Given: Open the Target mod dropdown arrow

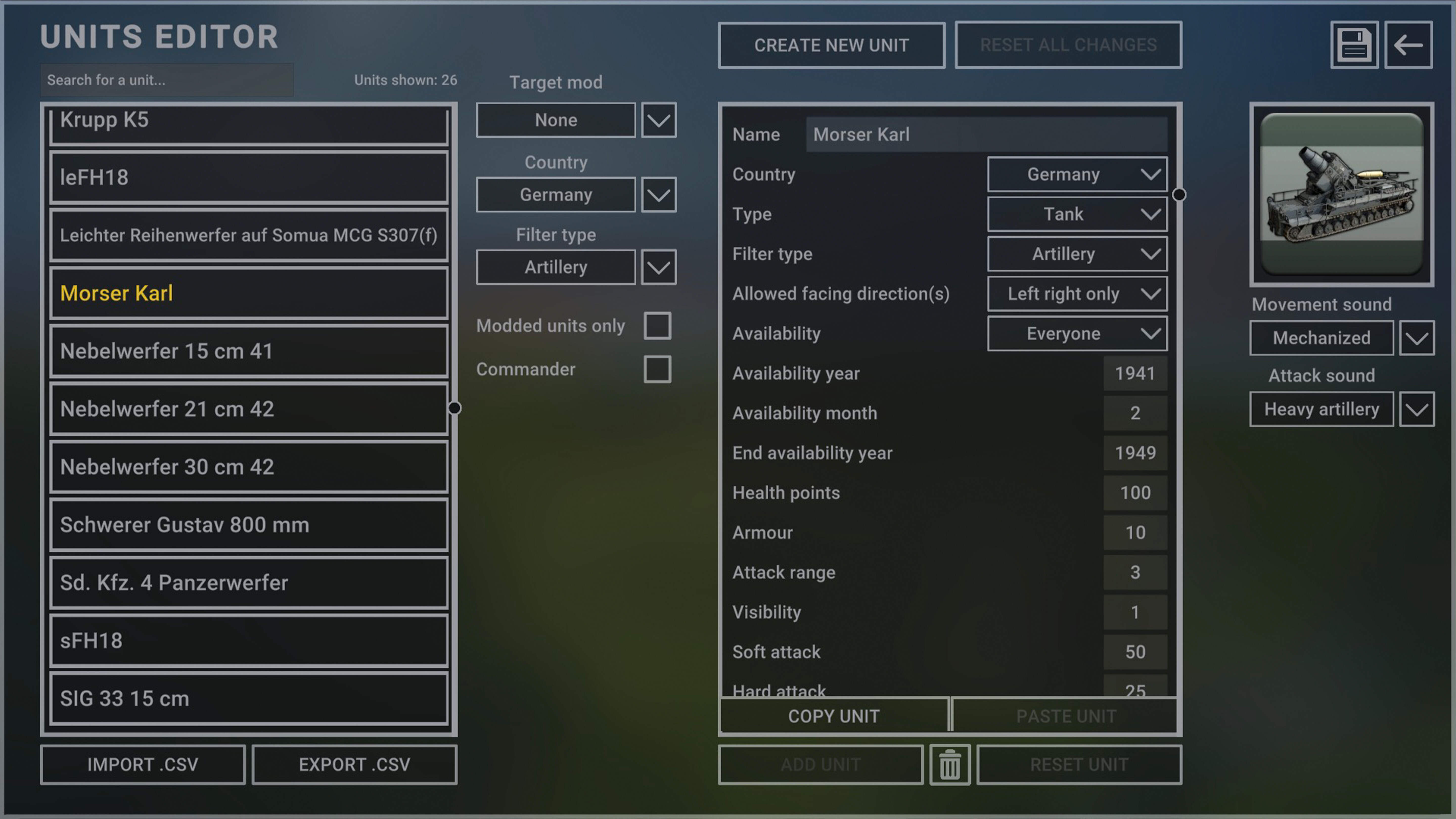Looking at the screenshot, I should (658, 120).
